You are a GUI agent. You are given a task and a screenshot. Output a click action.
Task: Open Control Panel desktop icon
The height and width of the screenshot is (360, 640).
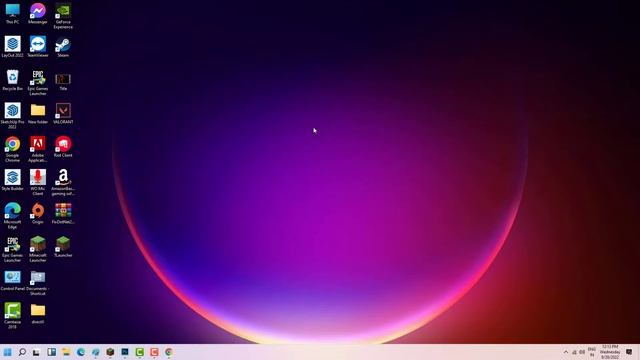12,280
